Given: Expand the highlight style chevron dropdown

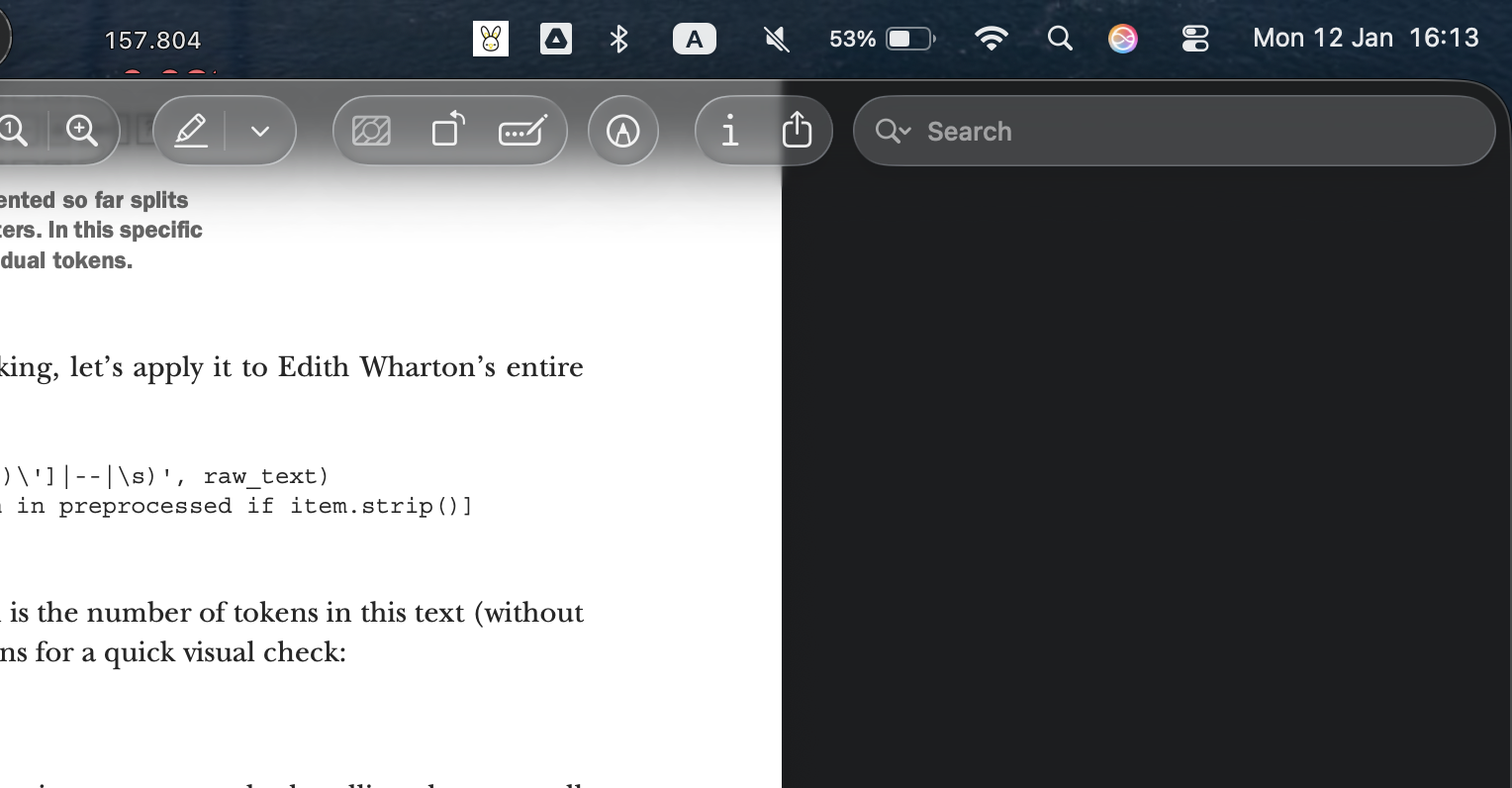Looking at the screenshot, I should tap(260, 131).
